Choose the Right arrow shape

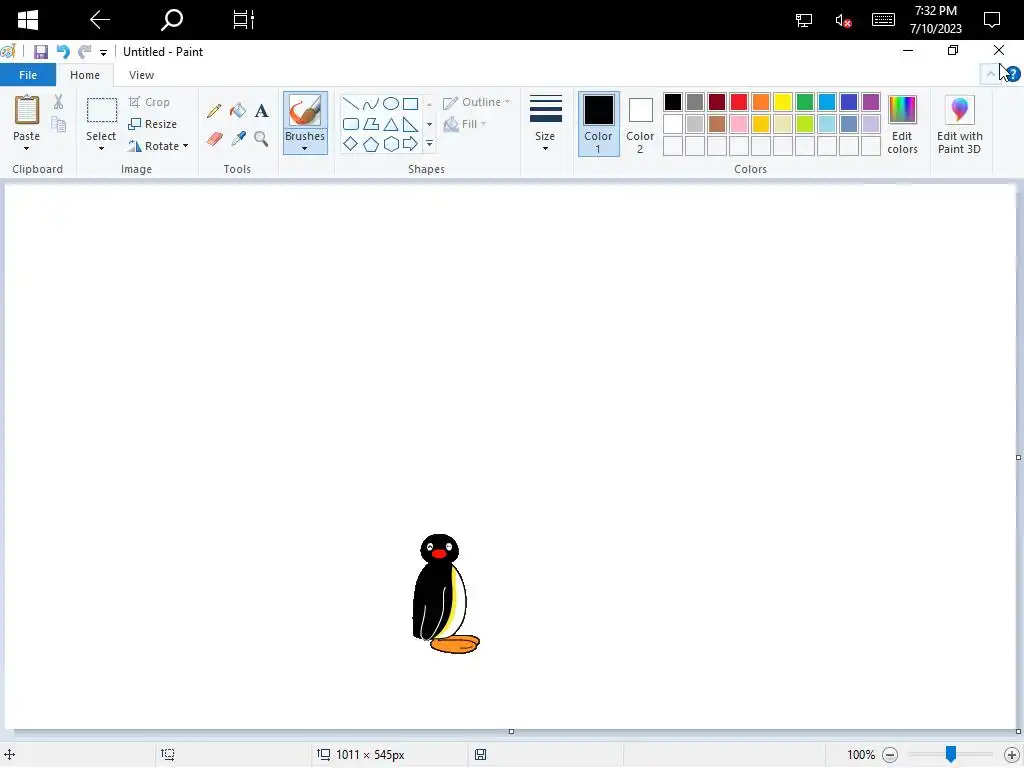click(x=410, y=144)
